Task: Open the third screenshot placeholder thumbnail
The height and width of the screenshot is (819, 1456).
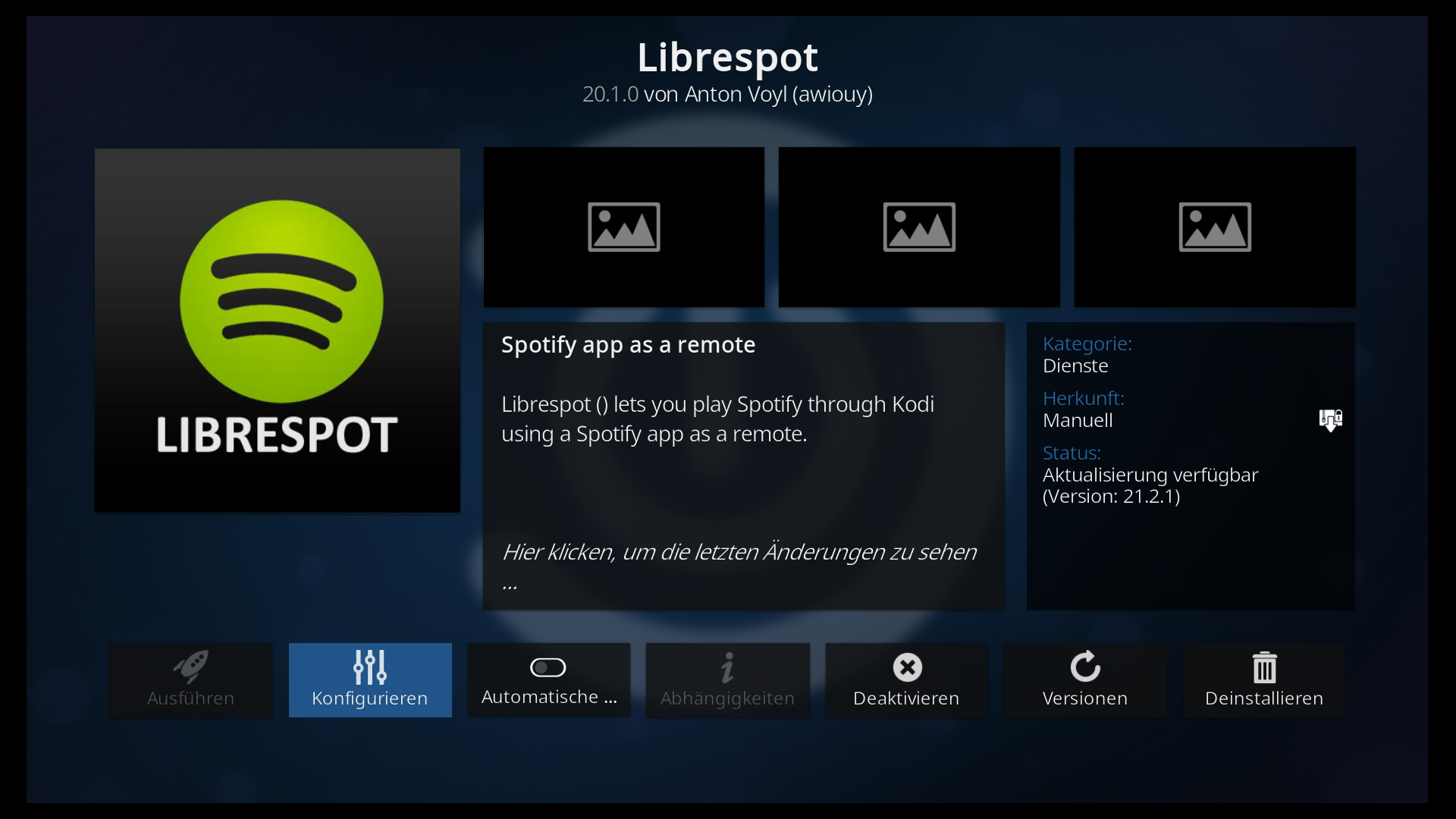Action: (1215, 227)
